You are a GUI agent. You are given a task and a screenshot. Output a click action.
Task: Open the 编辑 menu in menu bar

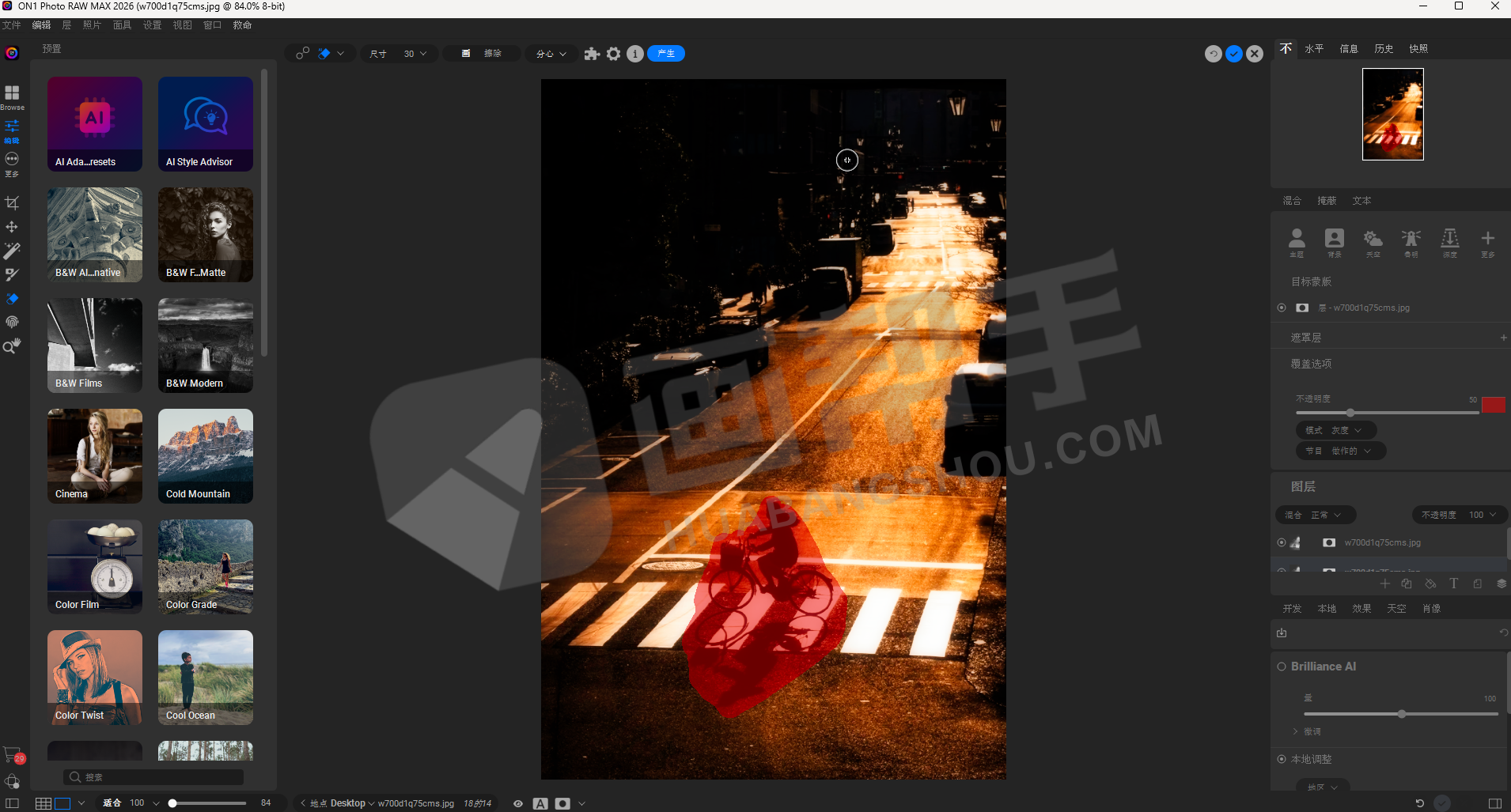[41, 25]
